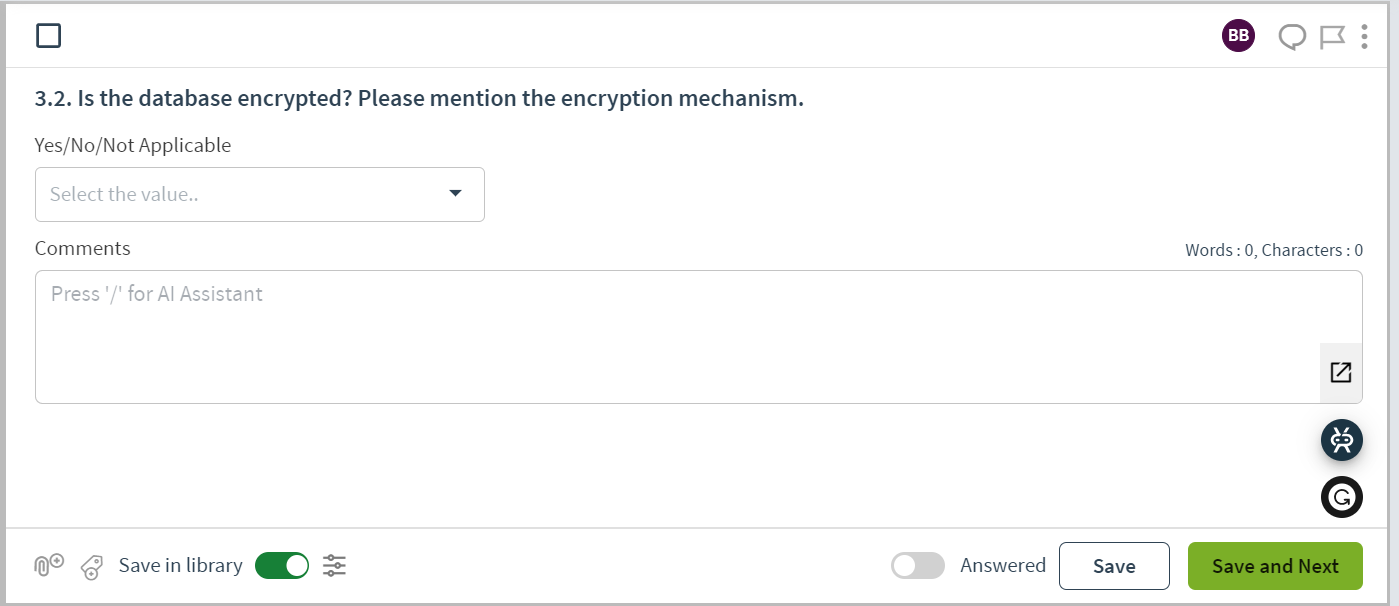
Task: Click the dropdown arrow for Yes/No/Not Applicable
Action: point(455,193)
